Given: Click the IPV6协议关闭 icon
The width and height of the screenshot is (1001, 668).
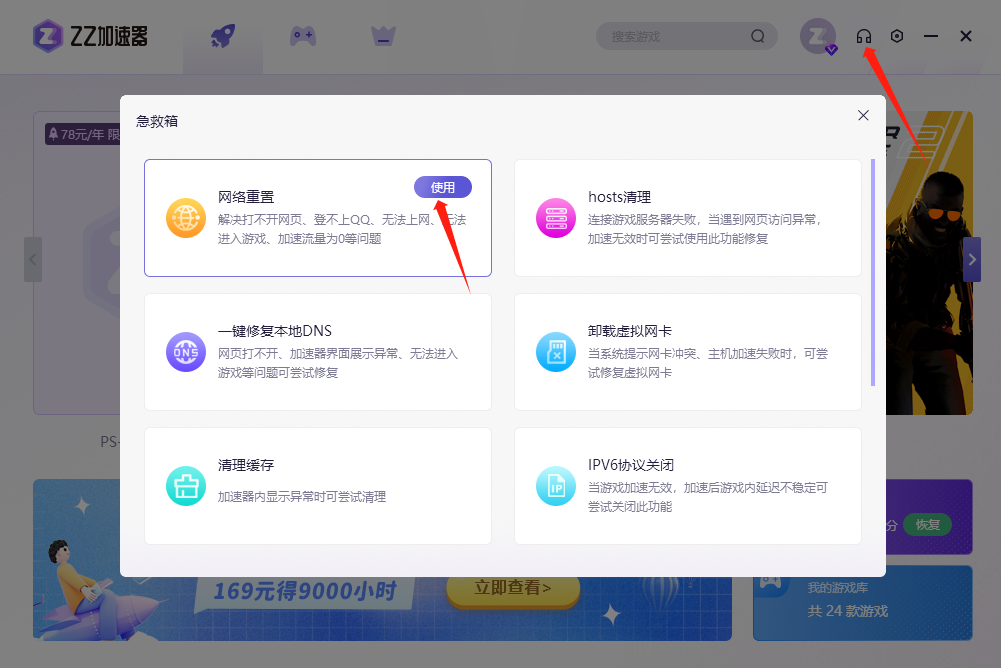Looking at the screenshot, I should (x=556, y=486).
